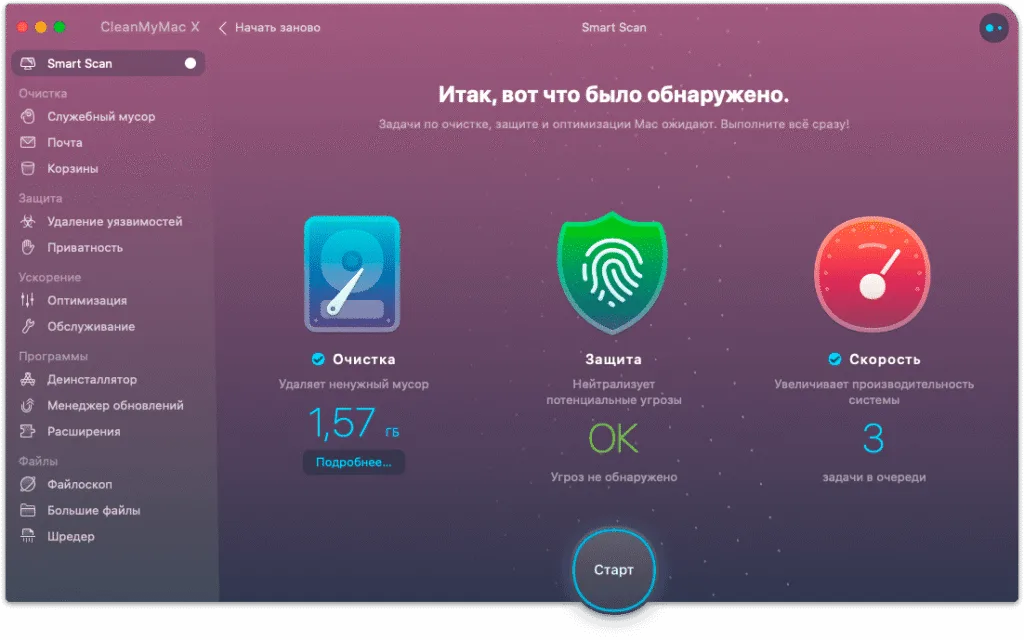This screenshot has height=640, width=1024.
Task: Click the blue hard drive Очистка icon
Action: pyautogui.click(x=352, y=274)
